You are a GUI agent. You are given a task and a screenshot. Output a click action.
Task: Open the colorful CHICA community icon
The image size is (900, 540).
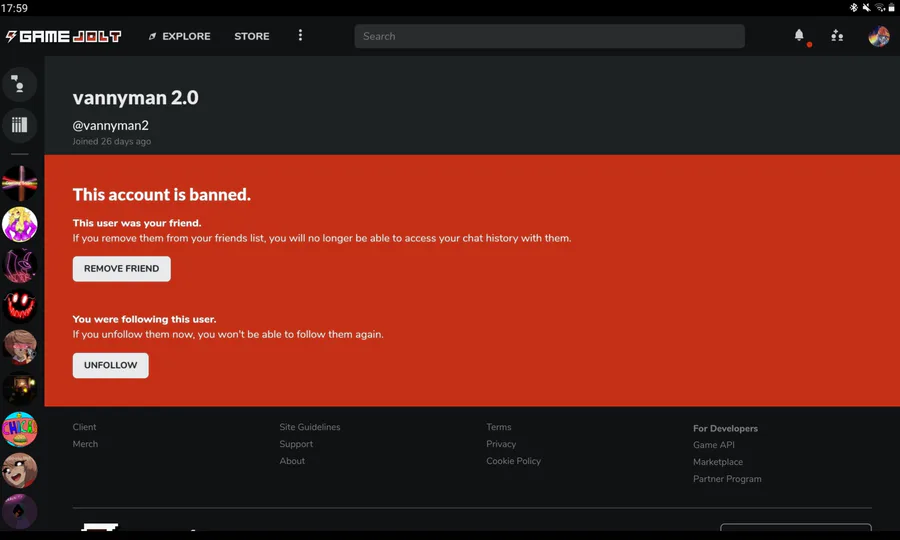tap(19, 429)
